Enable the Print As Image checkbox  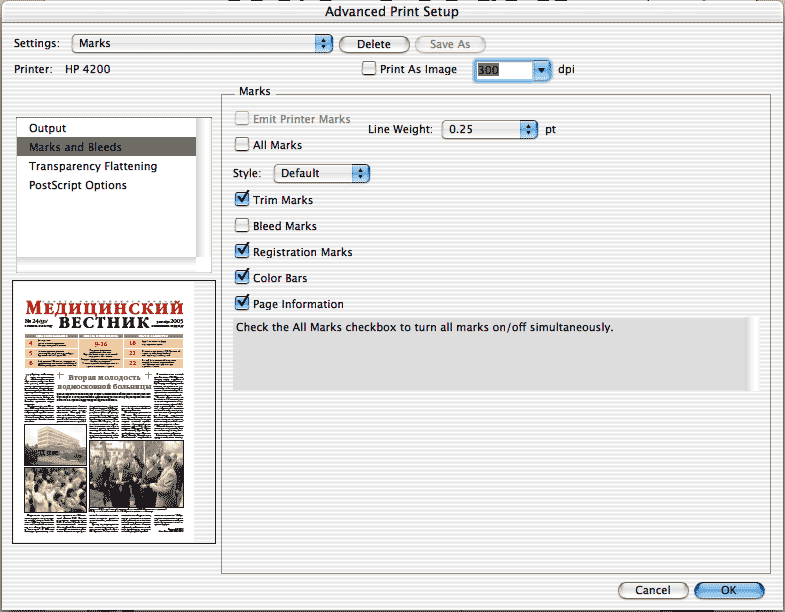click(x=369, y=68)
